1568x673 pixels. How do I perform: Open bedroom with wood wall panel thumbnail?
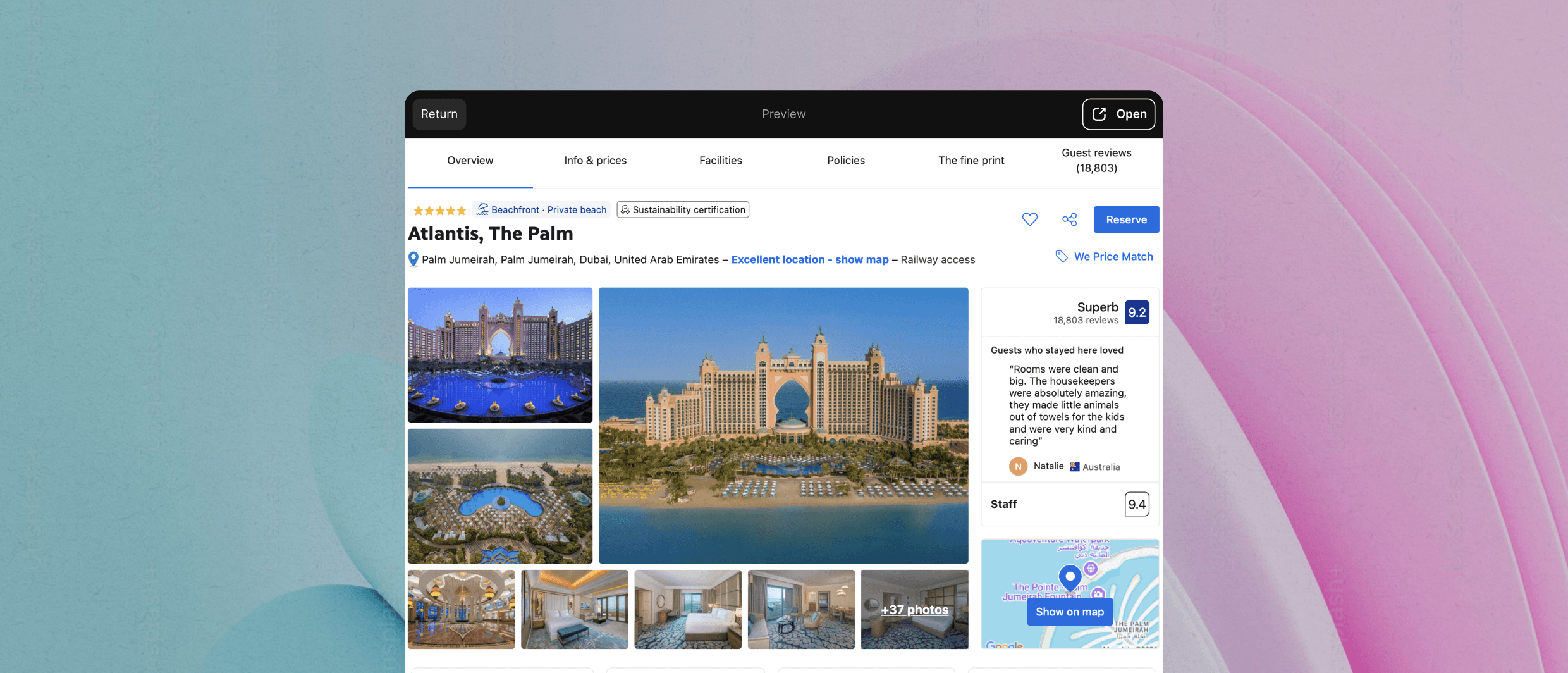click(688, 609)
